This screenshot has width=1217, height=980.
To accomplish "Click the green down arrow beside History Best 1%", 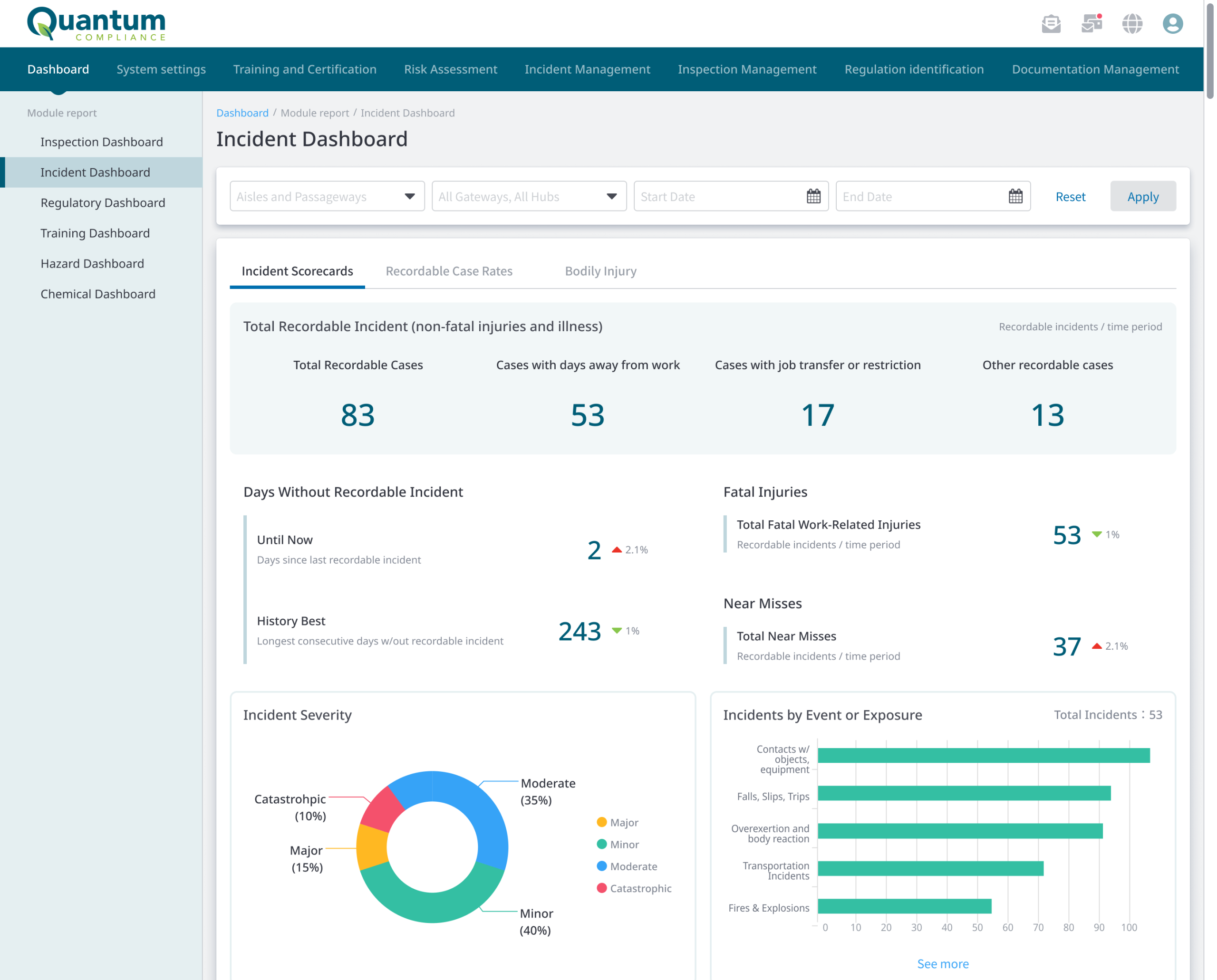I will tap(617, 631).
